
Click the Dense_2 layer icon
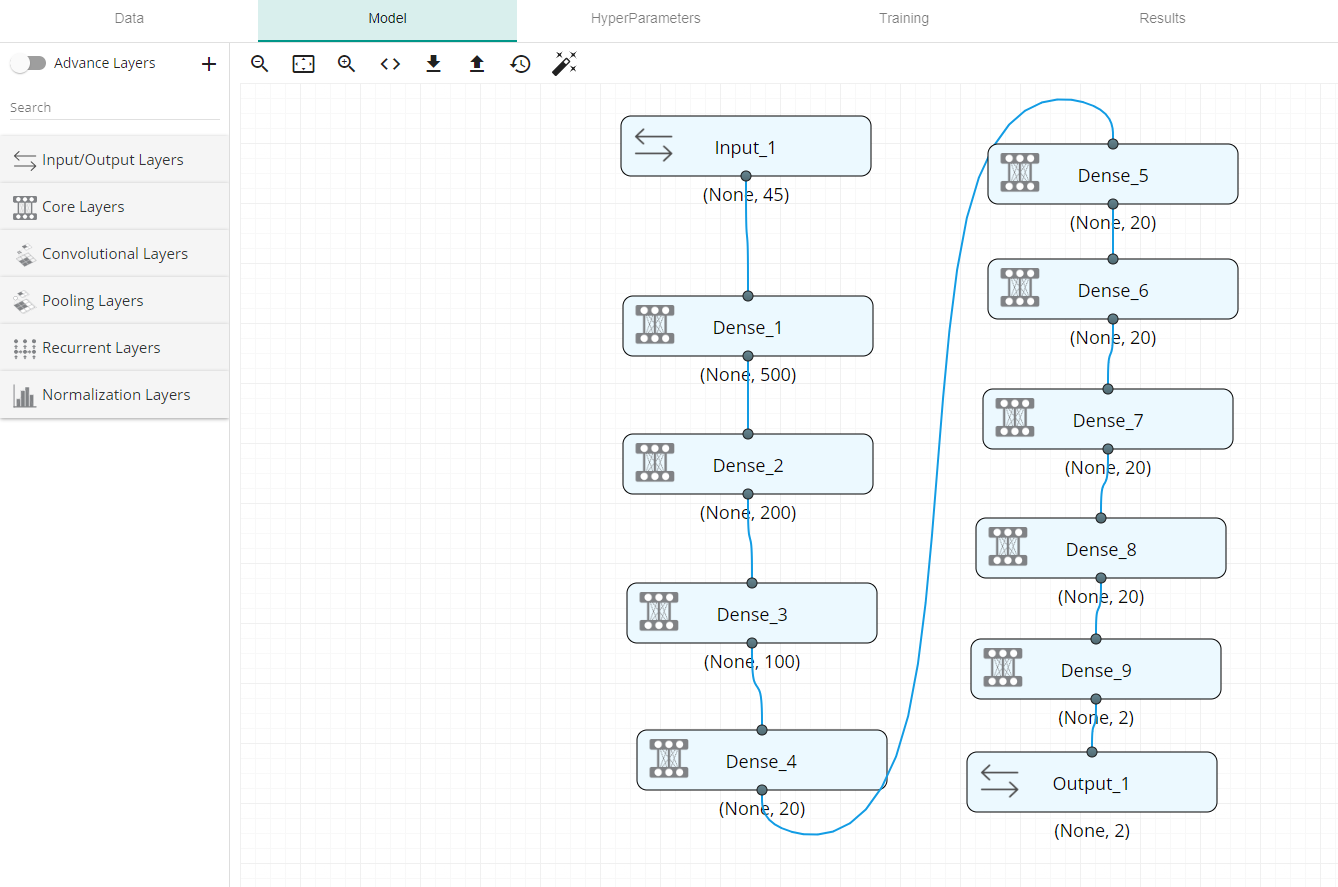tap(655, 462)
